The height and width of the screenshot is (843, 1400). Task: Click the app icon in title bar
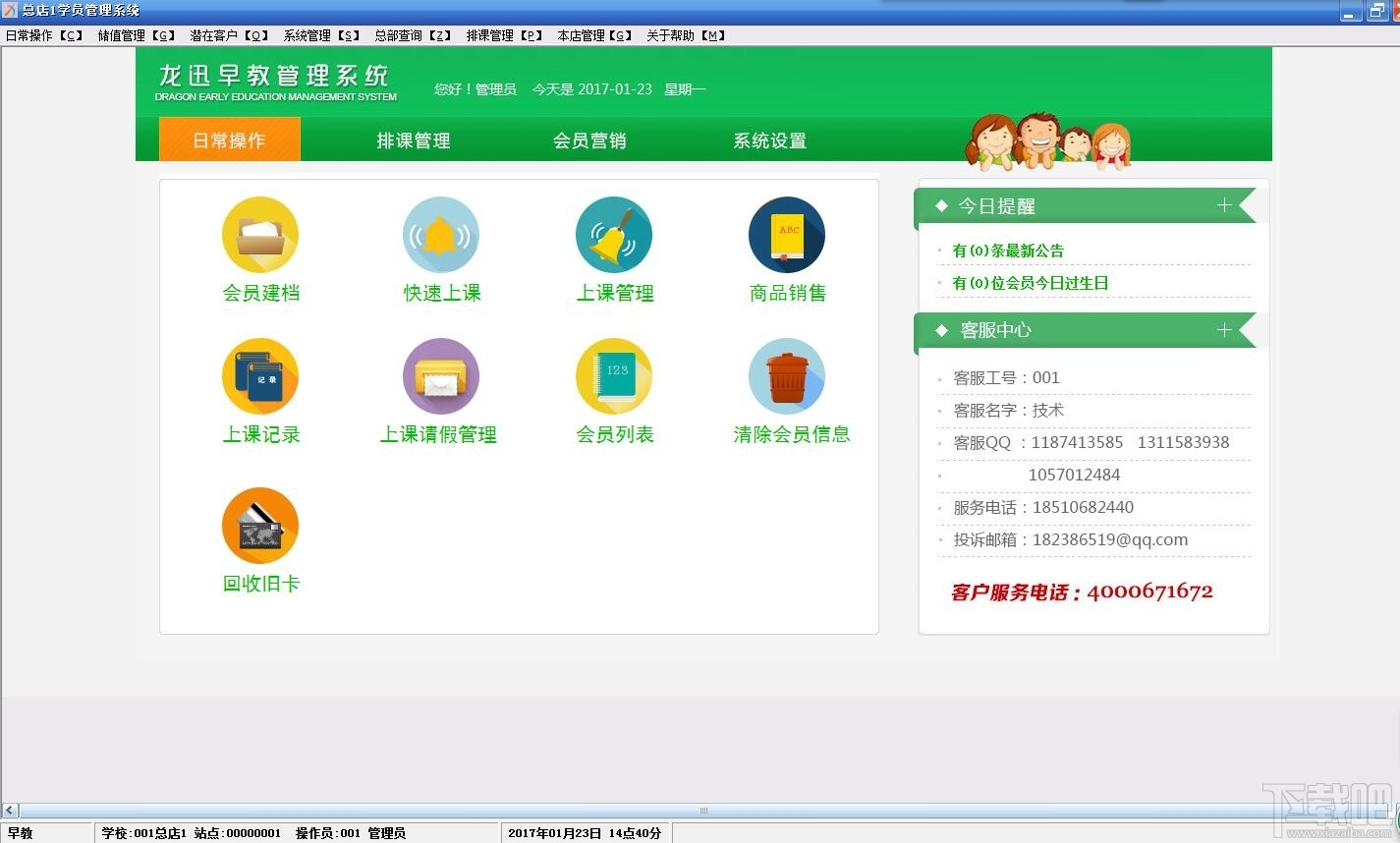(x=10, y=10)
